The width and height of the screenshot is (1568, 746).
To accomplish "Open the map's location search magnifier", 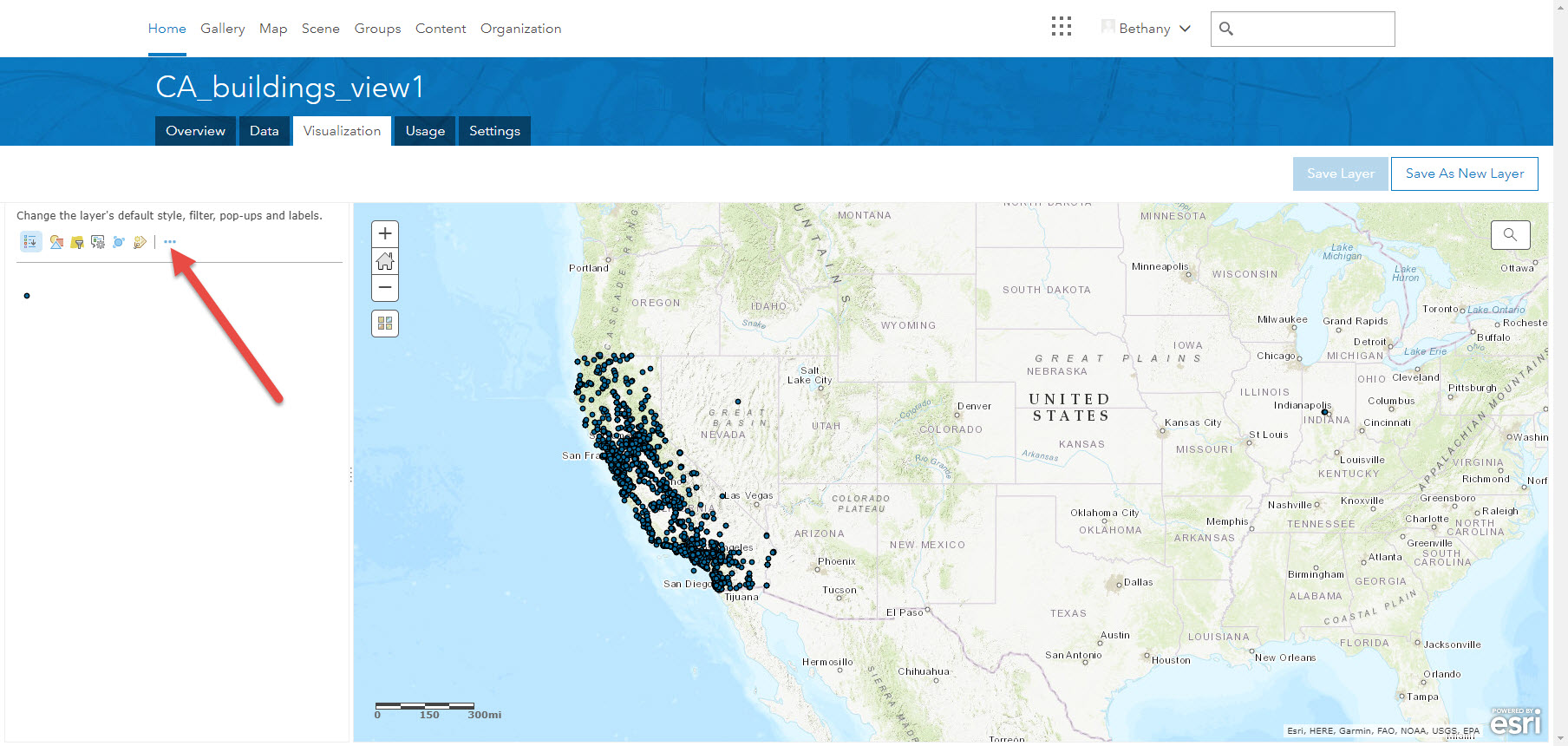I will pos(1510,234).
